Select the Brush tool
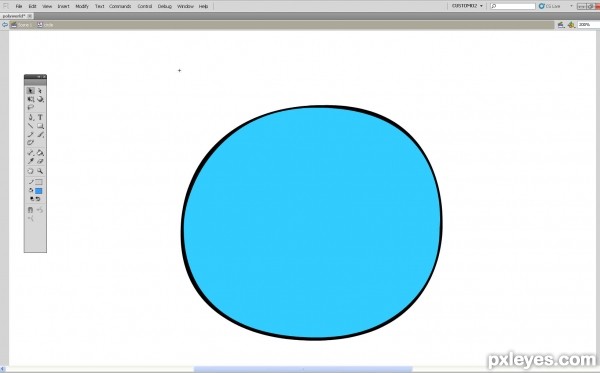This screenshot has height=373, width=600. coord(40,134)
